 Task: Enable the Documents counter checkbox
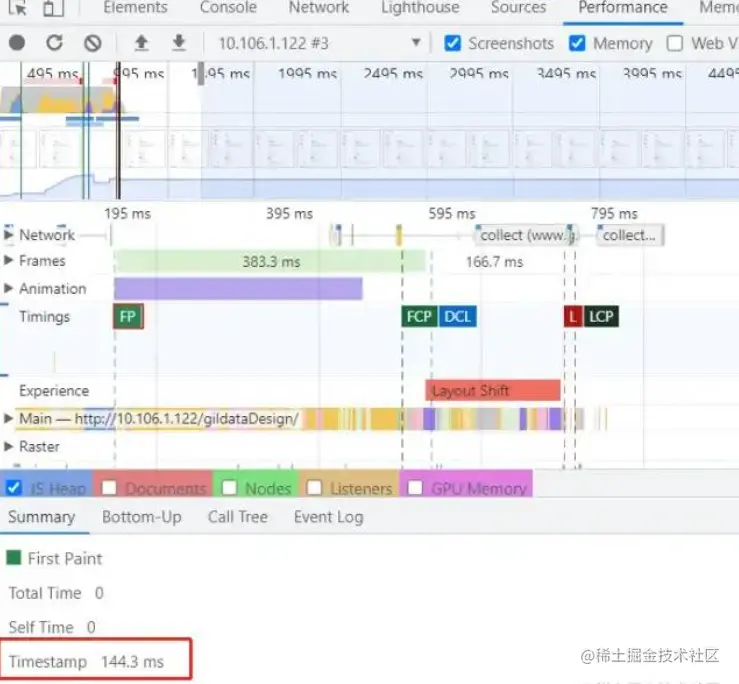click(x=109, y=487)
